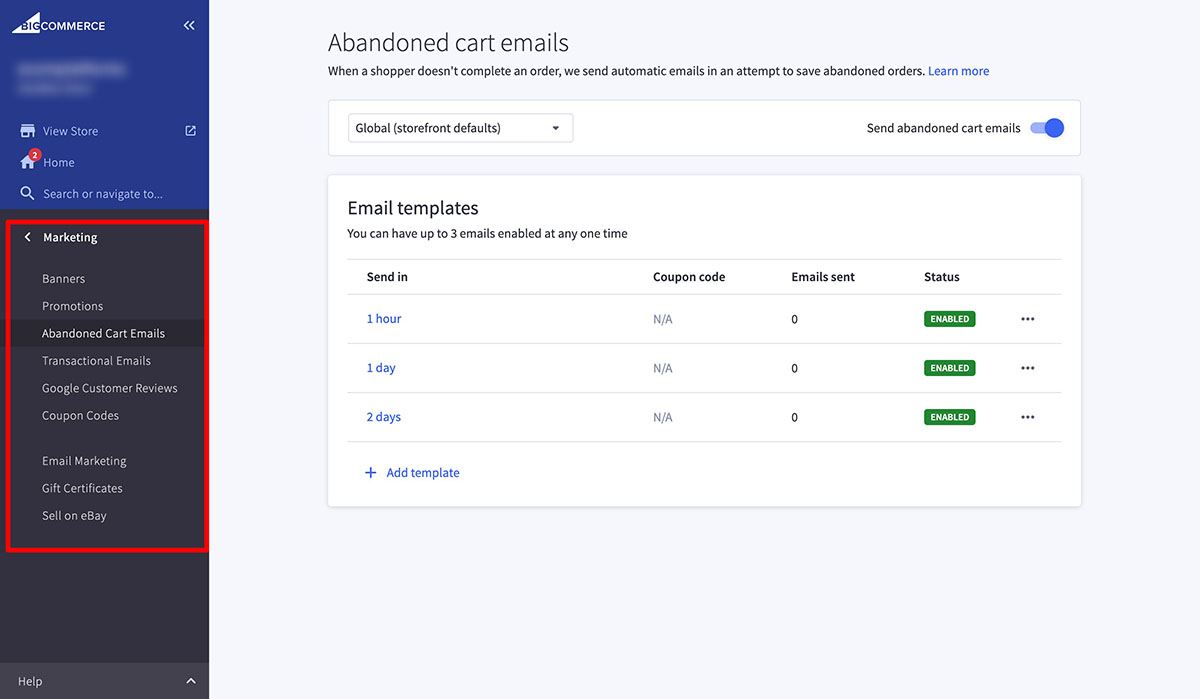Open the ellipsis menu for 2 days template
The width and height of the screenshot is (1200, 699).
[1027, 416]
